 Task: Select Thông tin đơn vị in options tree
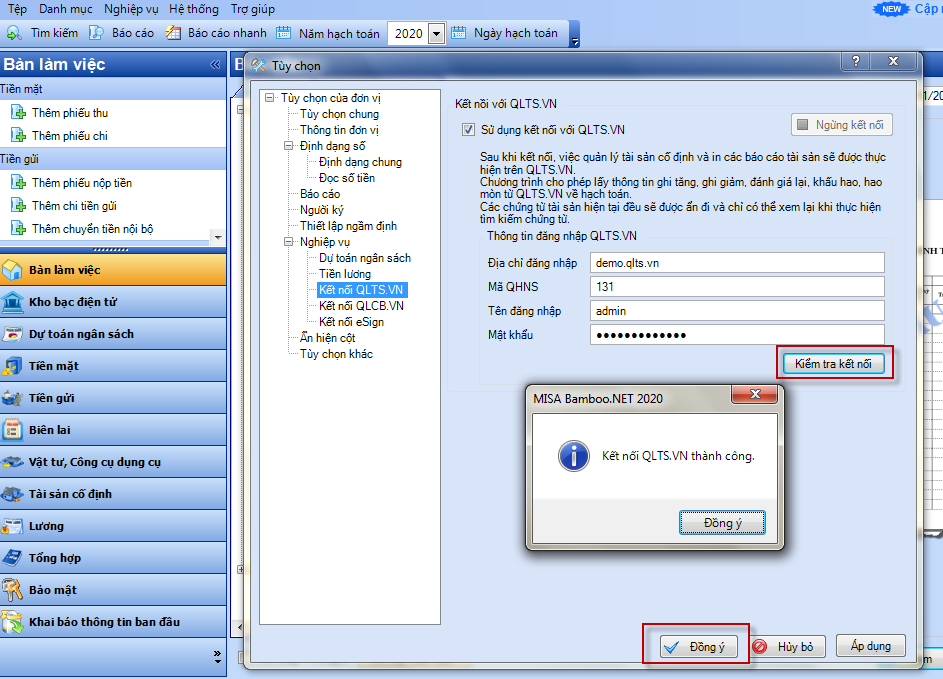[339, 129]
